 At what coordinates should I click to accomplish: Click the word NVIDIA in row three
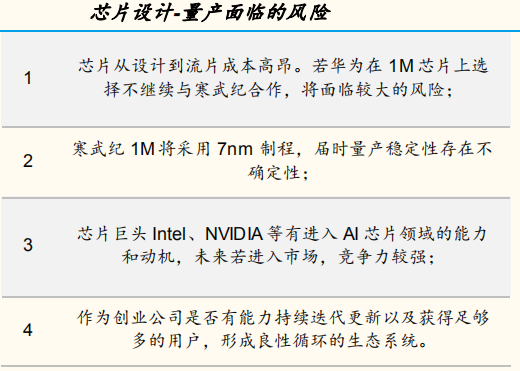tap(234, 234)
